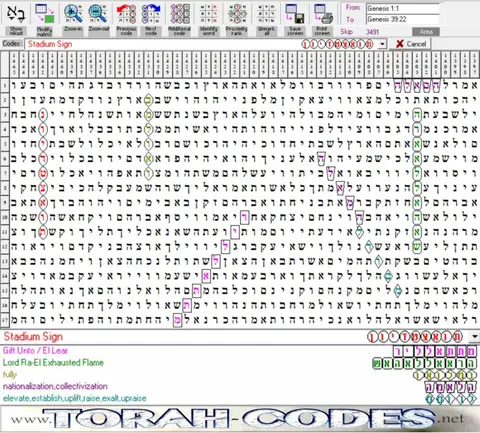This screenshot has width=480, height=433.
Task: Expand the lower Stadium Sign list dropdown arrow
Action: click(x=475, y=337)
